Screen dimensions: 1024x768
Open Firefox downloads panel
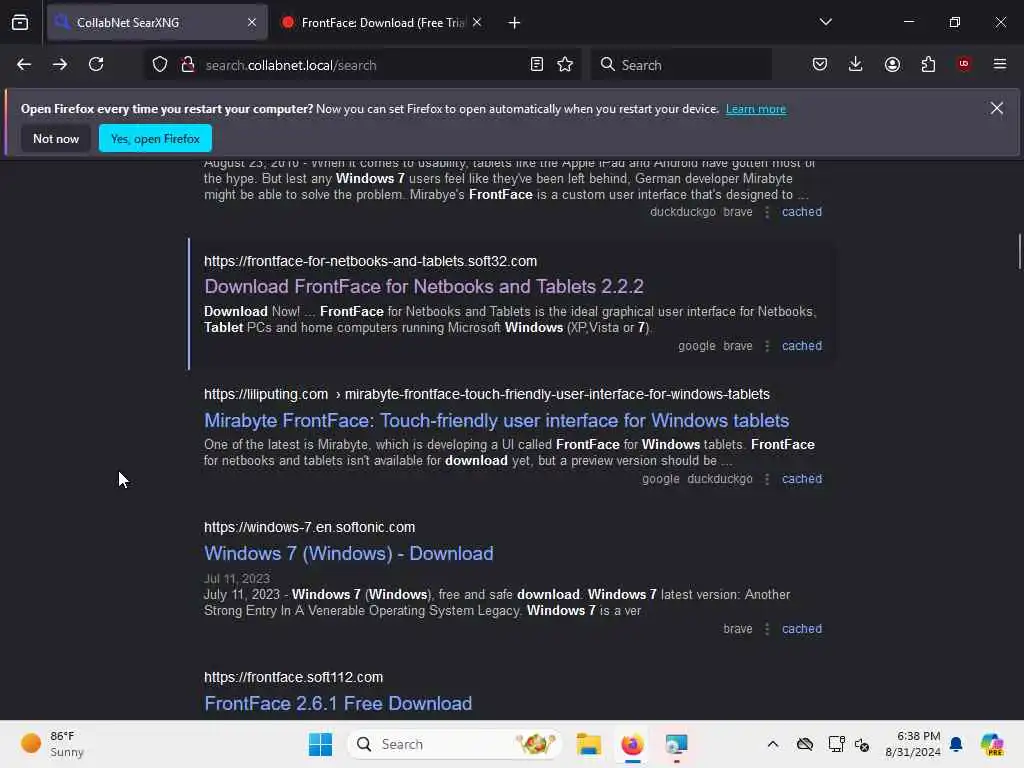pyautogui.click(x=856, y=64)
